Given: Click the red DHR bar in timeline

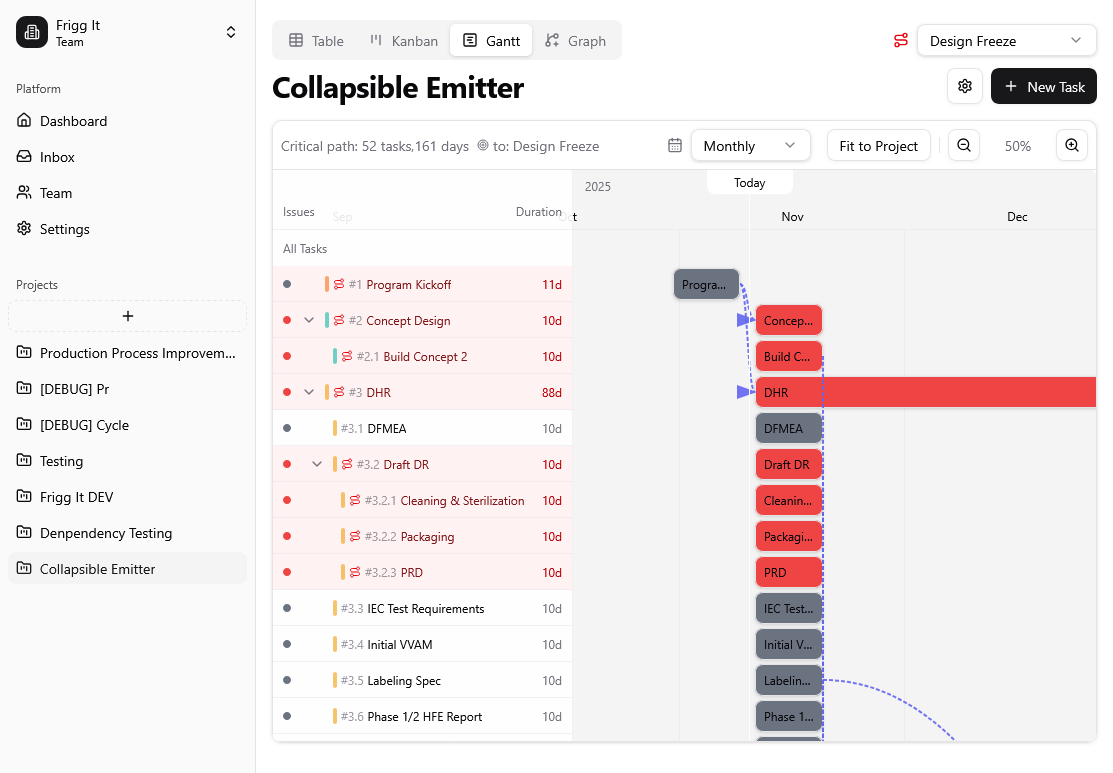Looking at the screenshot, I should click(x=925, y=393).
